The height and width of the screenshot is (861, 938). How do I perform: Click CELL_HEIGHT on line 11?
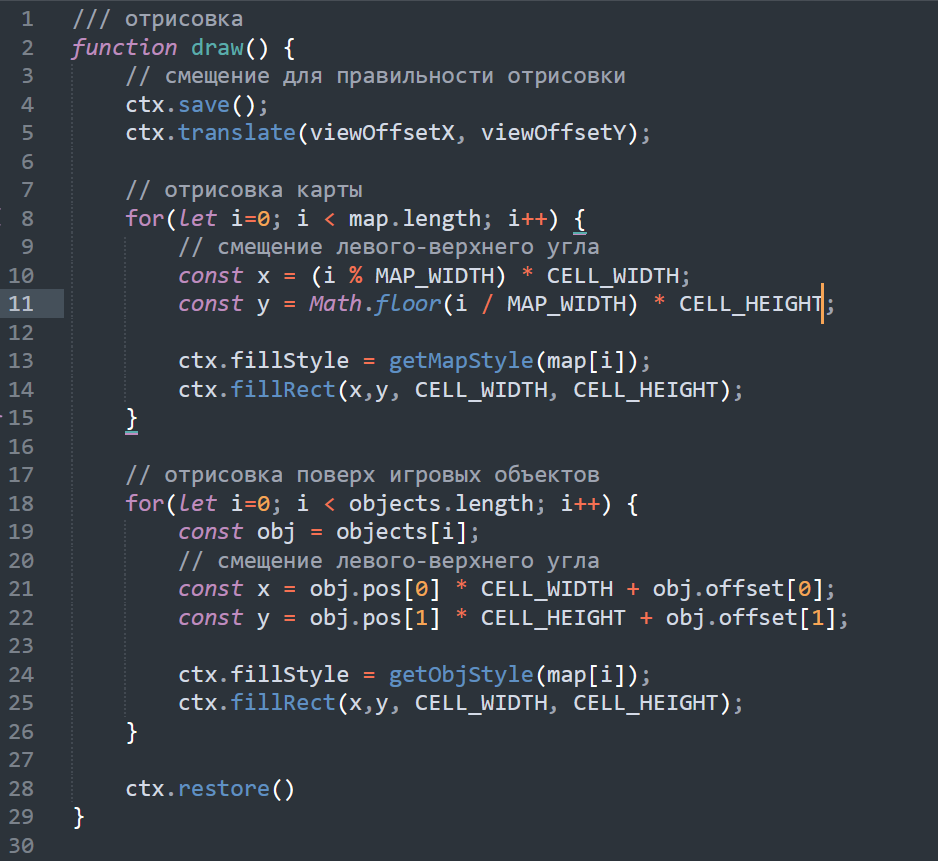point(751,304)
